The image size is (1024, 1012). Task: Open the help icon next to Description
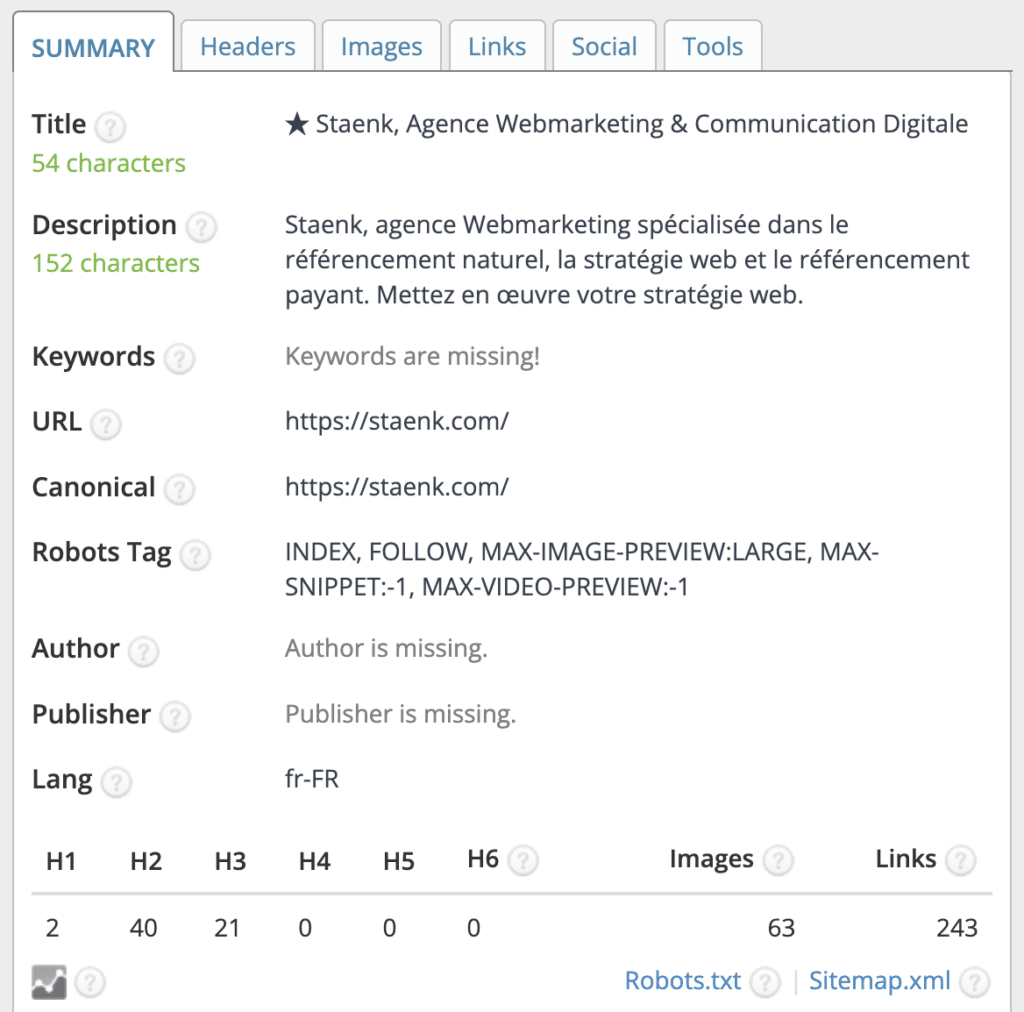[201, 227]
